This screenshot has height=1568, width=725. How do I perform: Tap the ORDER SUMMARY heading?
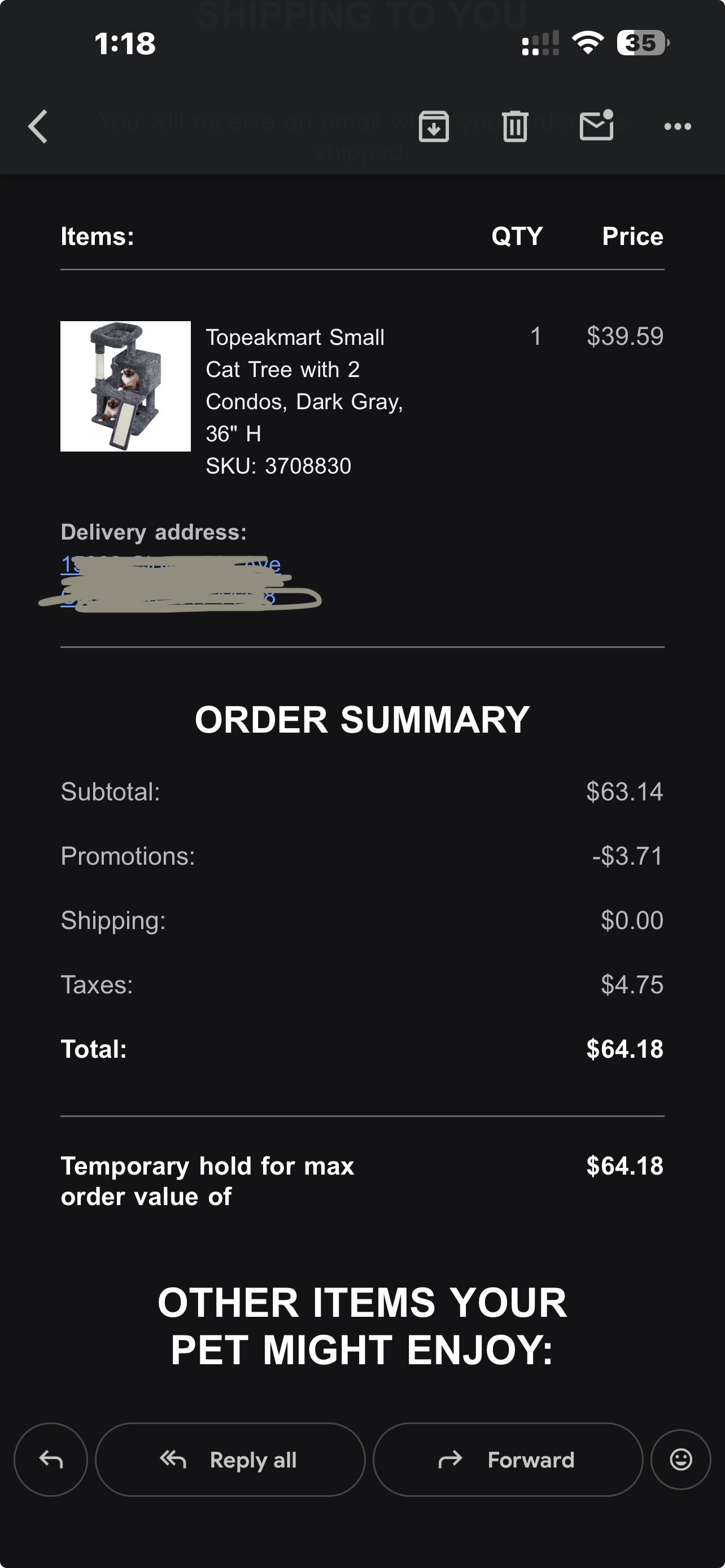[x=362, y=720]
